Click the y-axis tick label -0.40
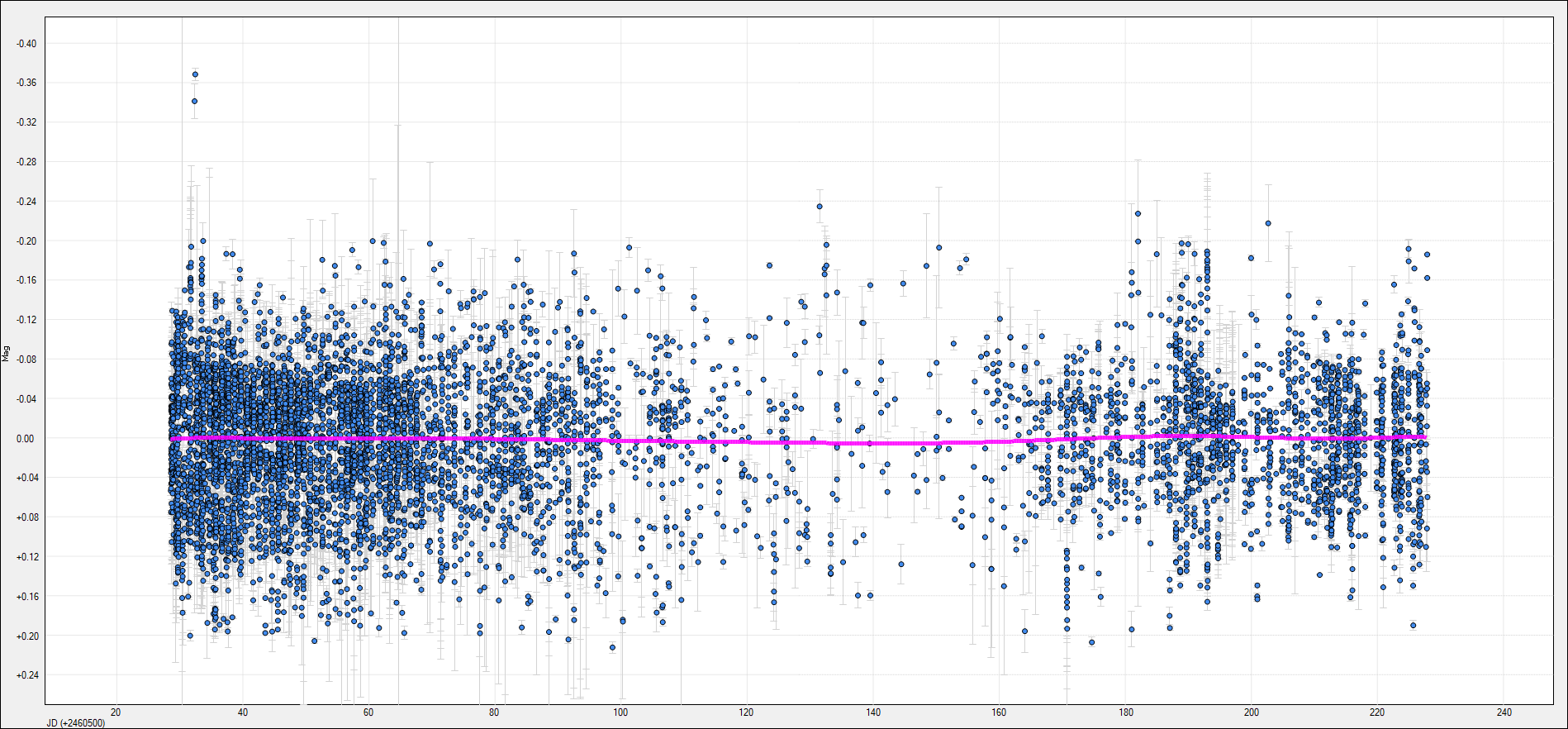1568x729 pixels. [27, 44]
